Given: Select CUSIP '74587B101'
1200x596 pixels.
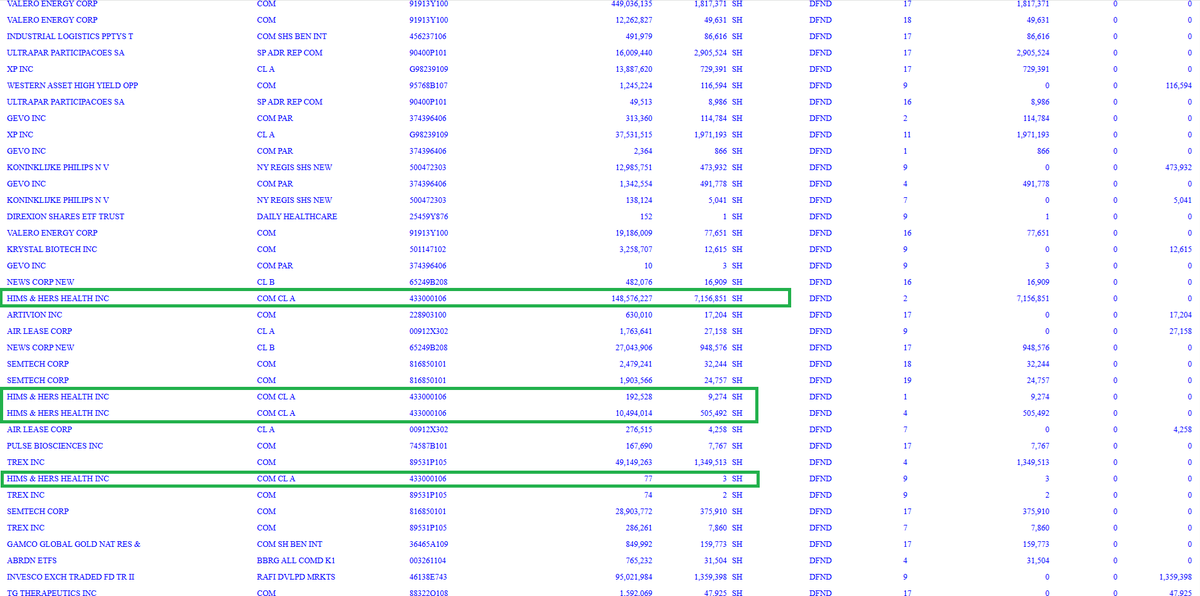Looking at the screenshot, I should pos(429,445).
